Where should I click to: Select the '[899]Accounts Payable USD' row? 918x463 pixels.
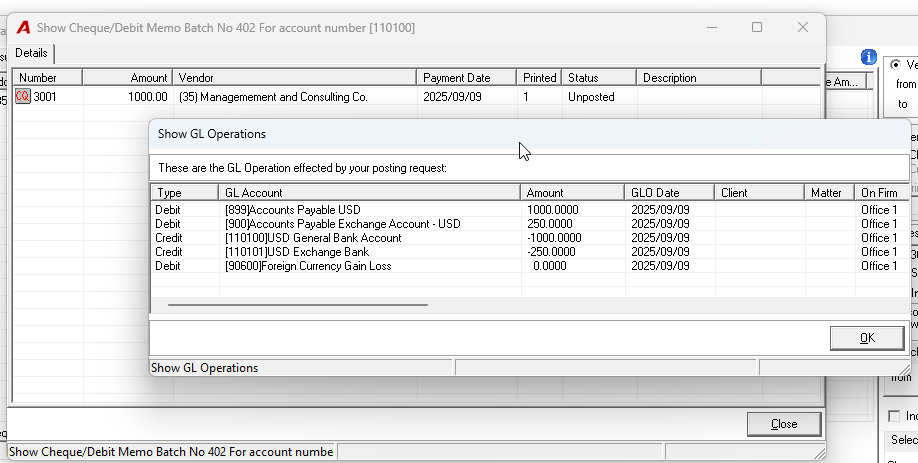pyautogui.click(x=530, y=210)
